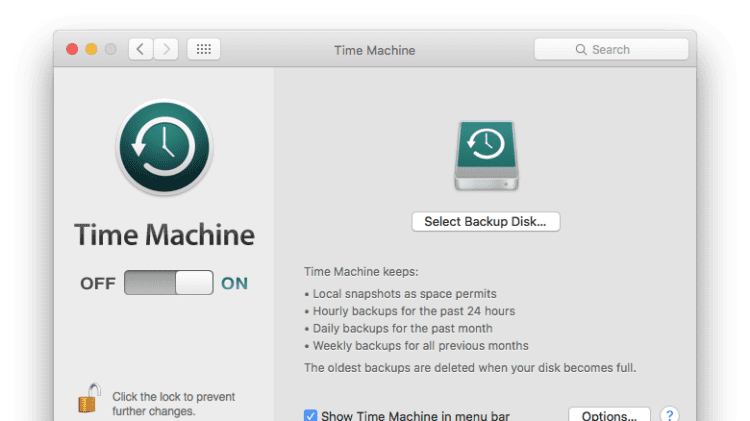750x421 pixels.
Task: Go back using the left arrow
Action: click(x=141, y=49)
